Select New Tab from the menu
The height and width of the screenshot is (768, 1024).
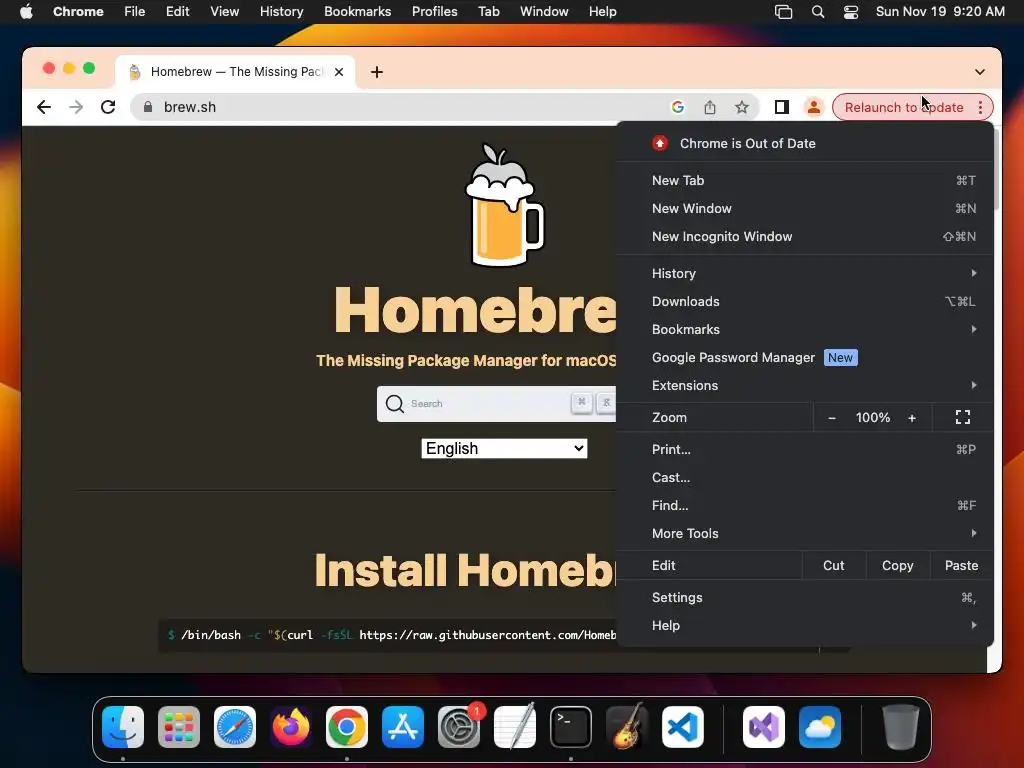(805, 180)
